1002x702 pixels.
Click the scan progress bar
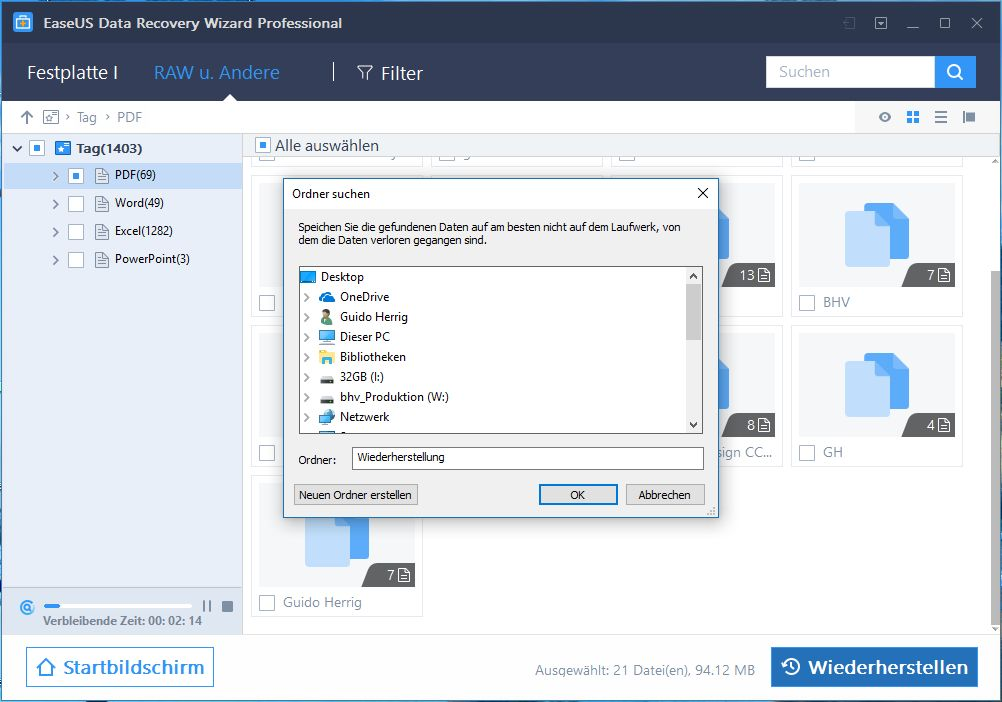click(x=118, y=606)
